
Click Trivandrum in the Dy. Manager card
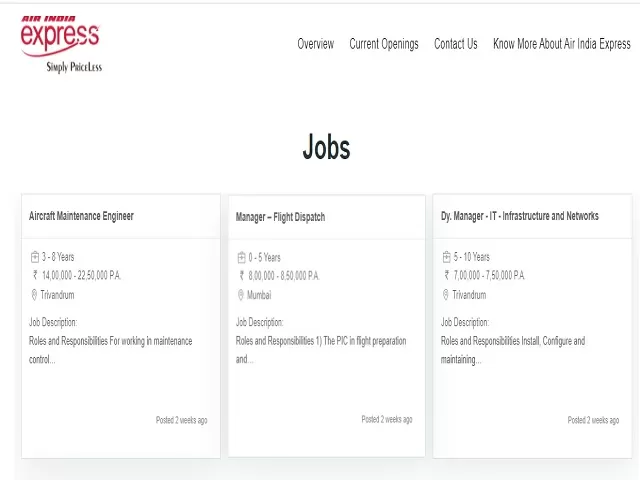(469, 295)
